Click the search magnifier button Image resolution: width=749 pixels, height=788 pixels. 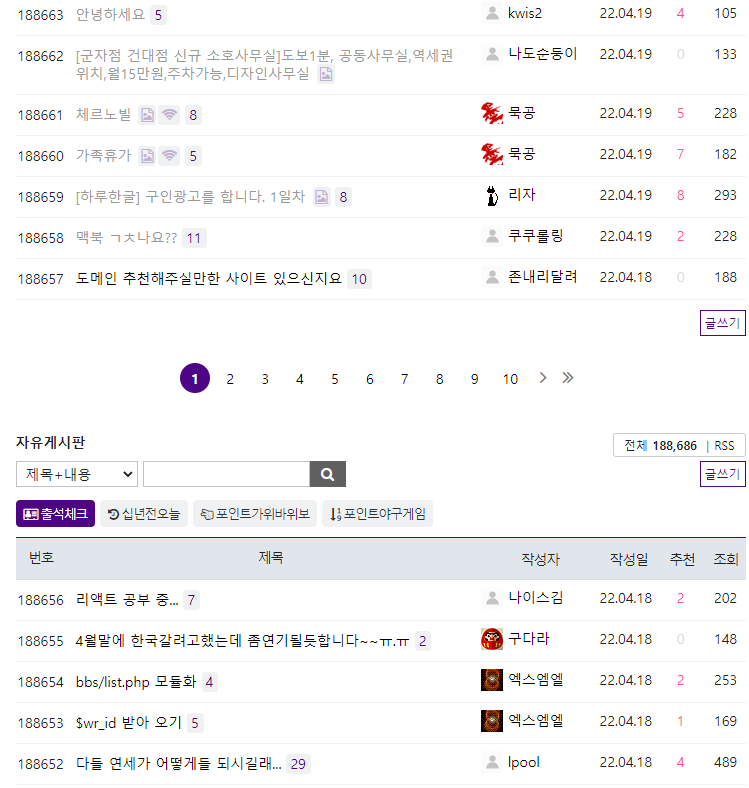point(328,474)
